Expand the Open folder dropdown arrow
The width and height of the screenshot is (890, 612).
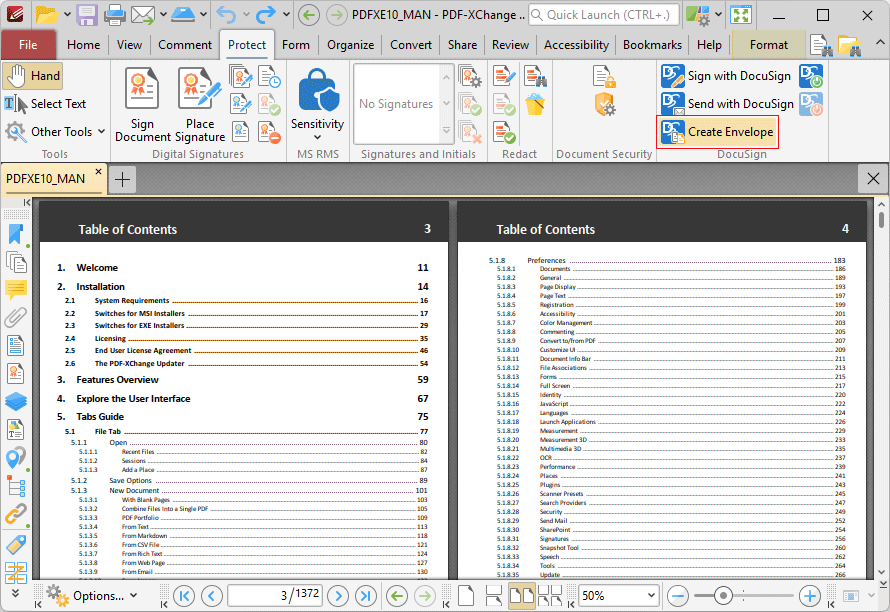[x=67, y=15]
